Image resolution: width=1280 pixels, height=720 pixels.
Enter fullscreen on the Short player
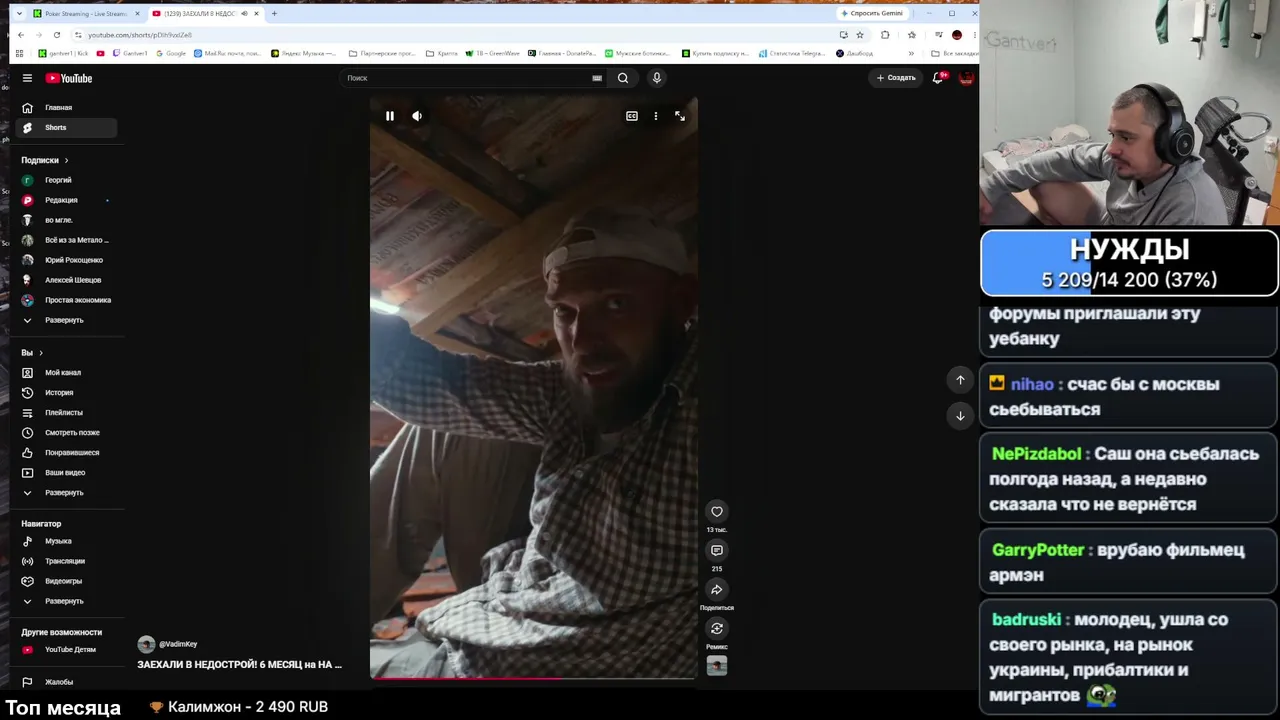coord(680,116)
